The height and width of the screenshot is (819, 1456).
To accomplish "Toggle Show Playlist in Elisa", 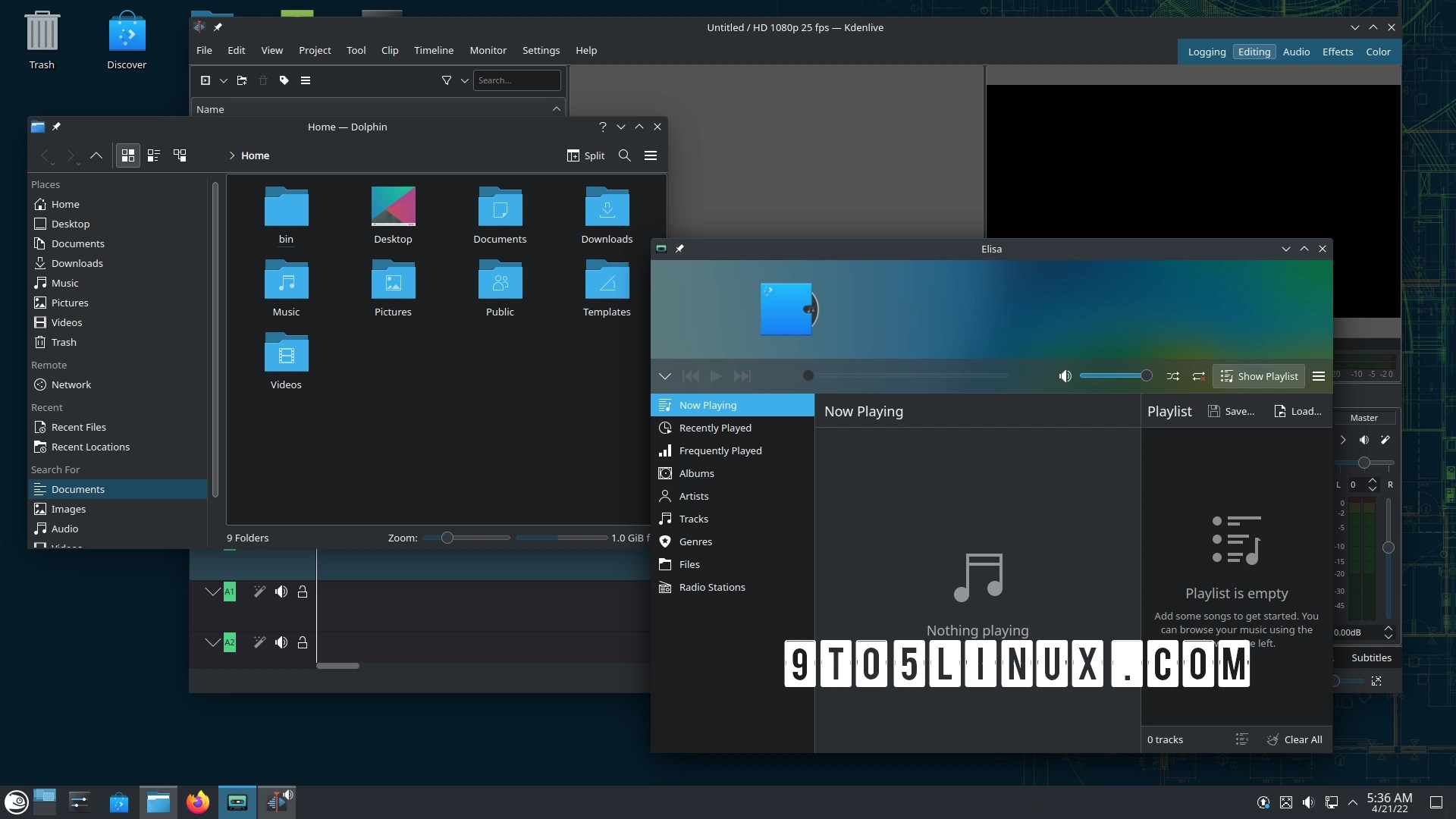I will pyautogui.click(x=1258, y=375).
